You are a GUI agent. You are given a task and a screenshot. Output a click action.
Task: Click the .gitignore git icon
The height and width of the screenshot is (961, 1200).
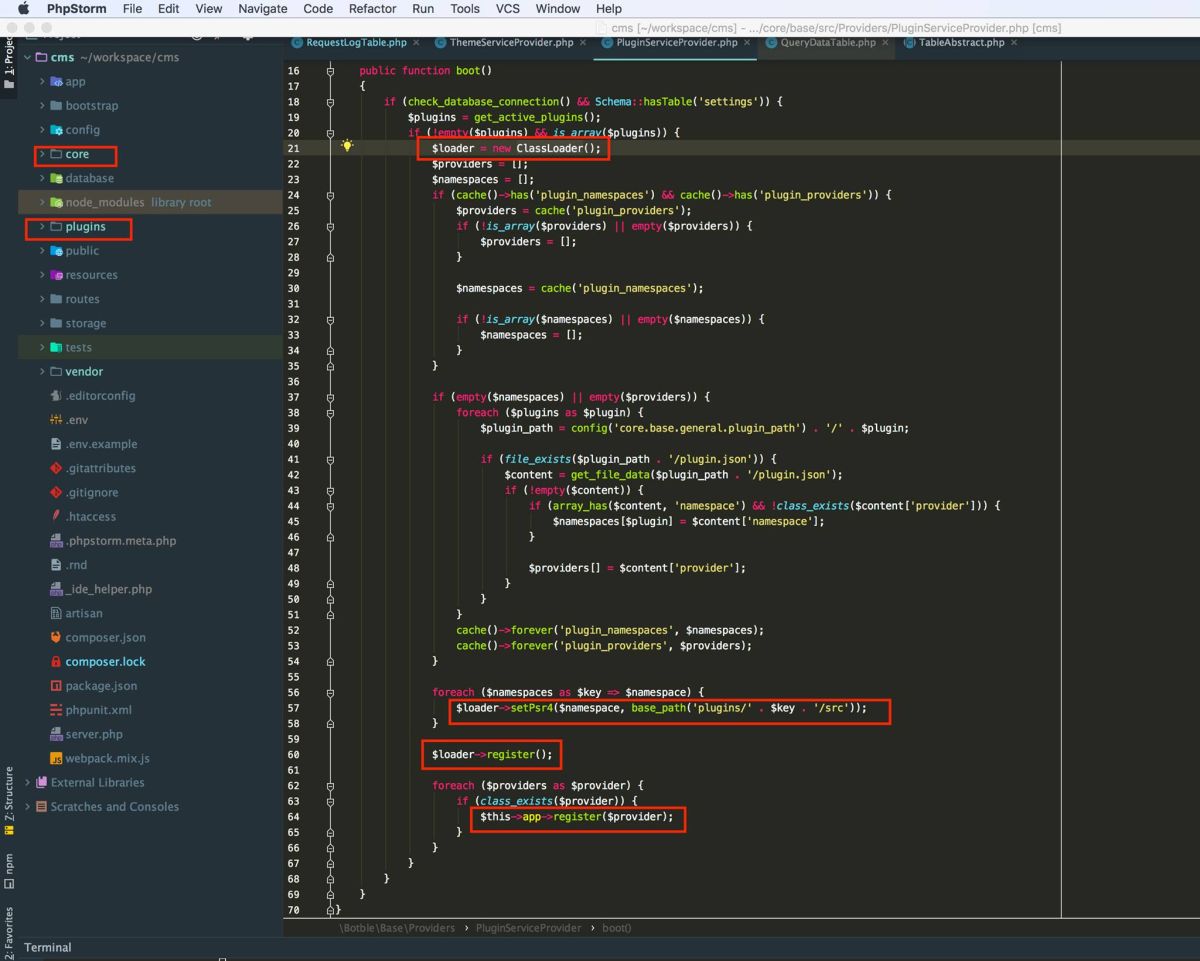(x=56, y=493)
